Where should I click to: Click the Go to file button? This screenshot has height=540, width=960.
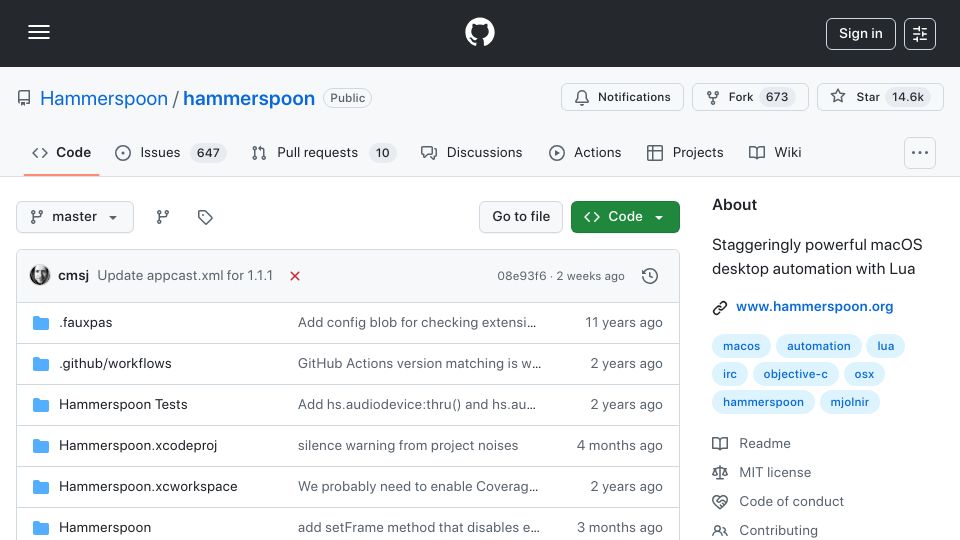click(x=521, y=217)
